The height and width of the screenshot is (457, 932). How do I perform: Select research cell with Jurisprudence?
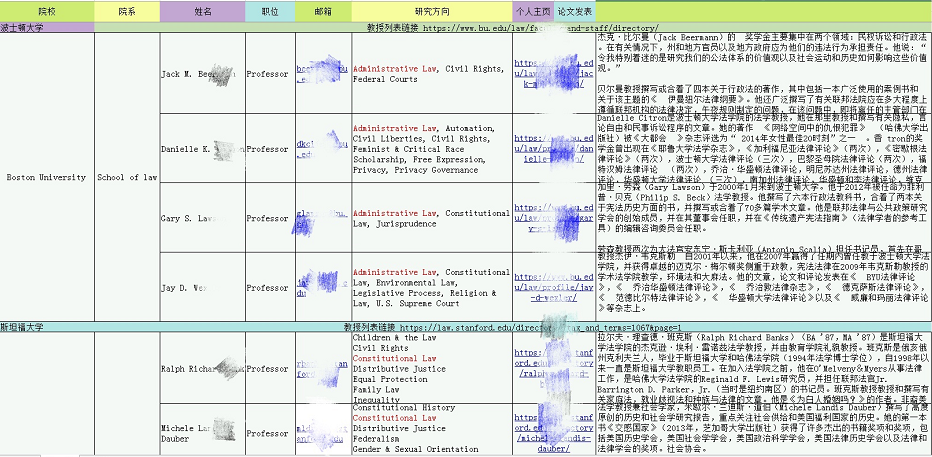[432, 218]
